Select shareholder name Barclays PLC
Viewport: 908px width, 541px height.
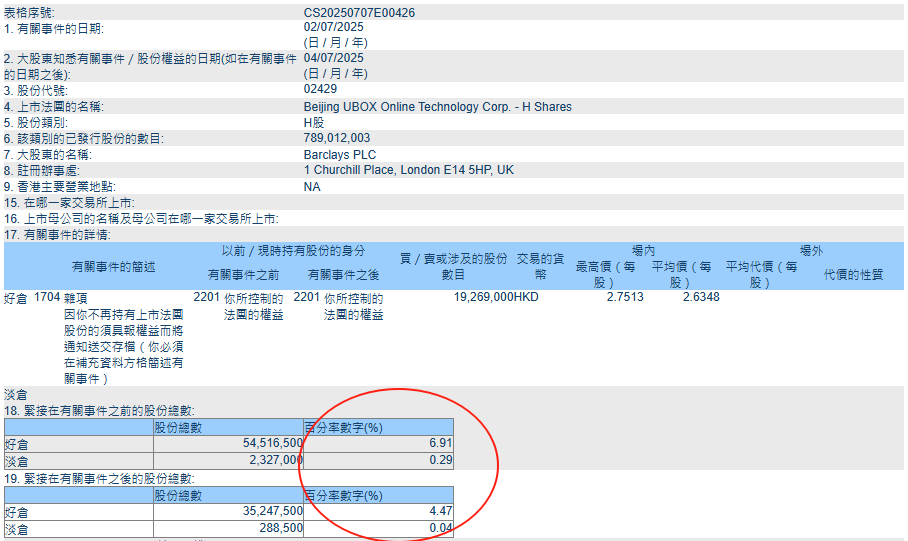point(340,155)
